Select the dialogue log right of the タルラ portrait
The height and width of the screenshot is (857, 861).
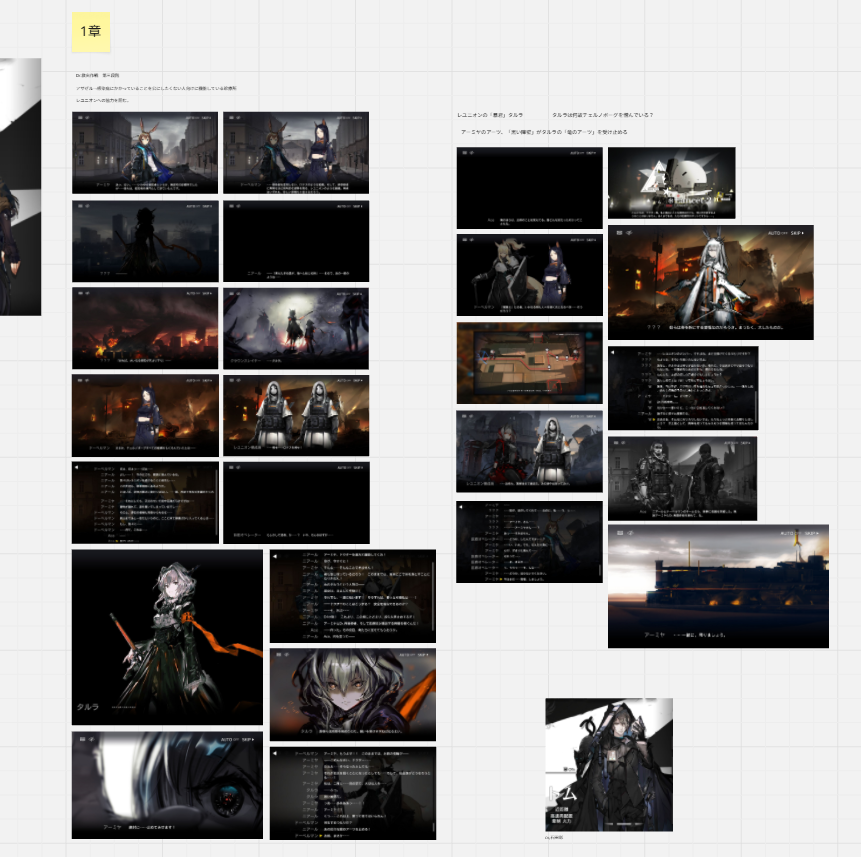click(x=353, y=596)
